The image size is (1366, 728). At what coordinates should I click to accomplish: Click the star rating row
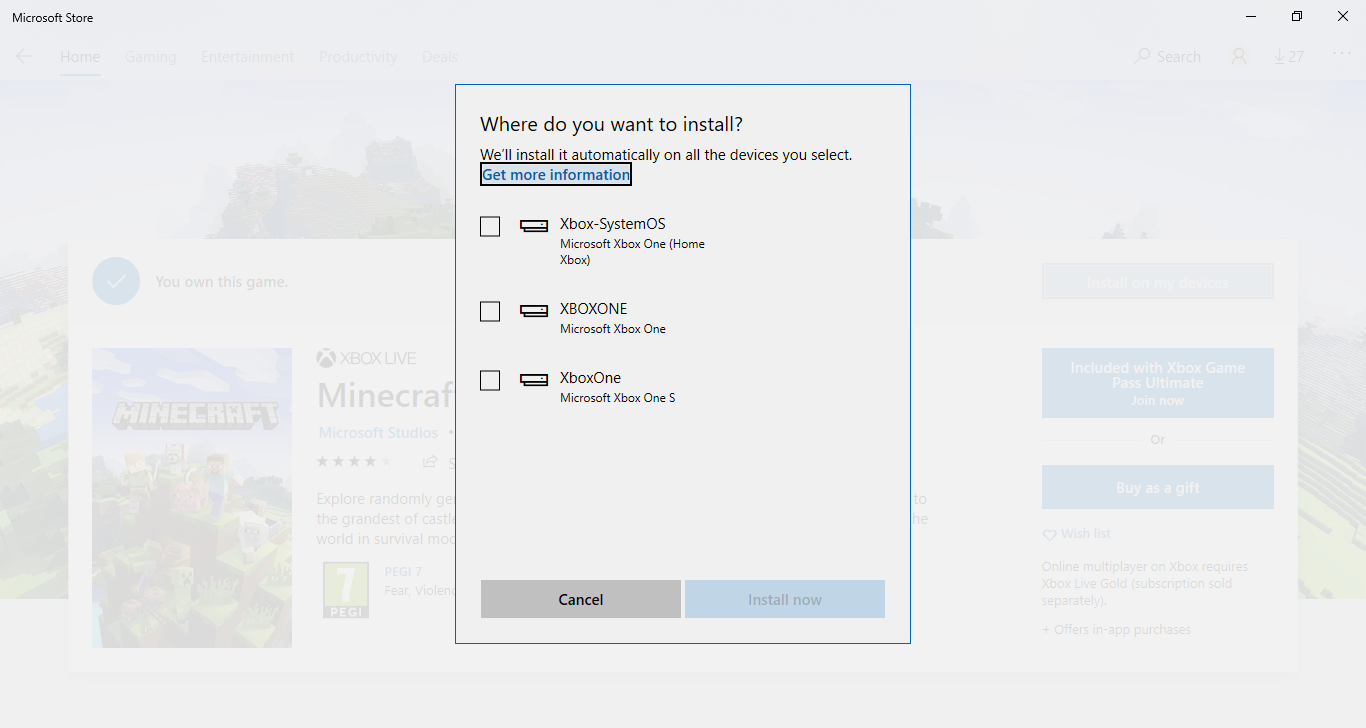354,462
